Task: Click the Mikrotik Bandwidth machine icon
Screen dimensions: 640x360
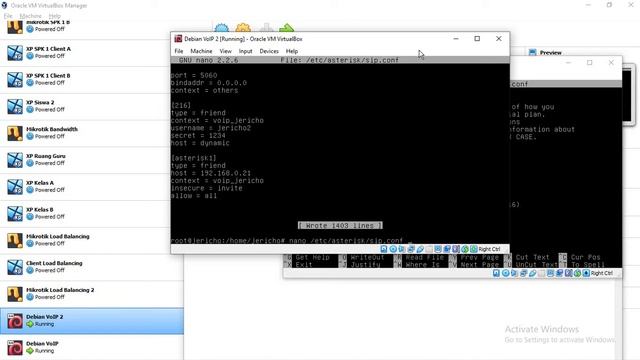Action: coord(15,133)
